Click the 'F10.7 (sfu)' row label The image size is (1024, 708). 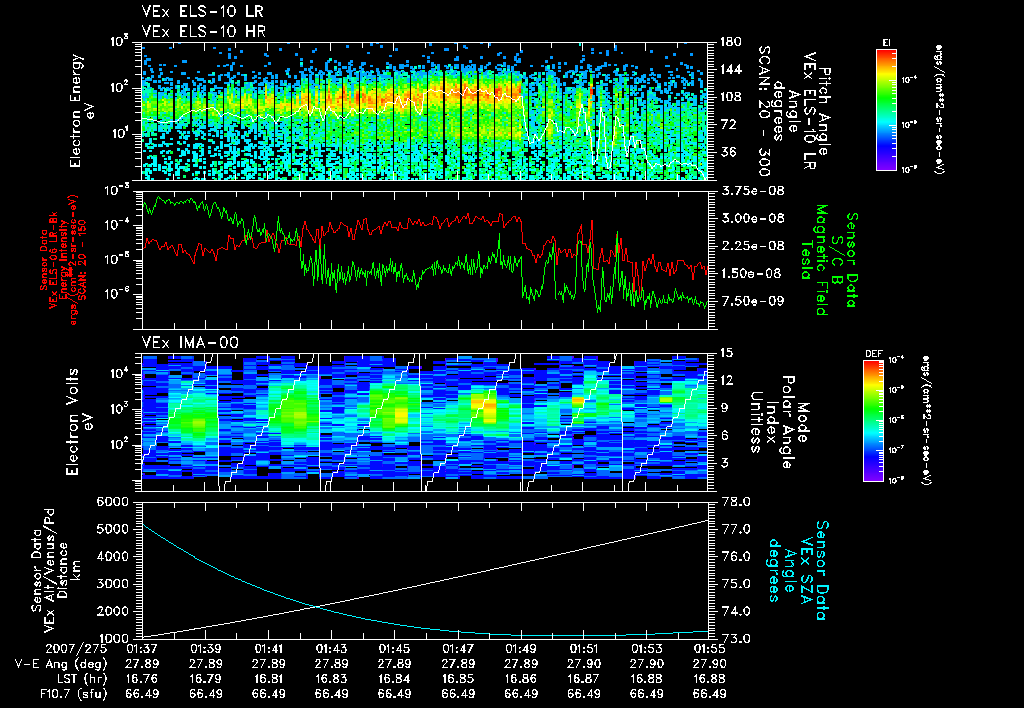coord(73,694)
